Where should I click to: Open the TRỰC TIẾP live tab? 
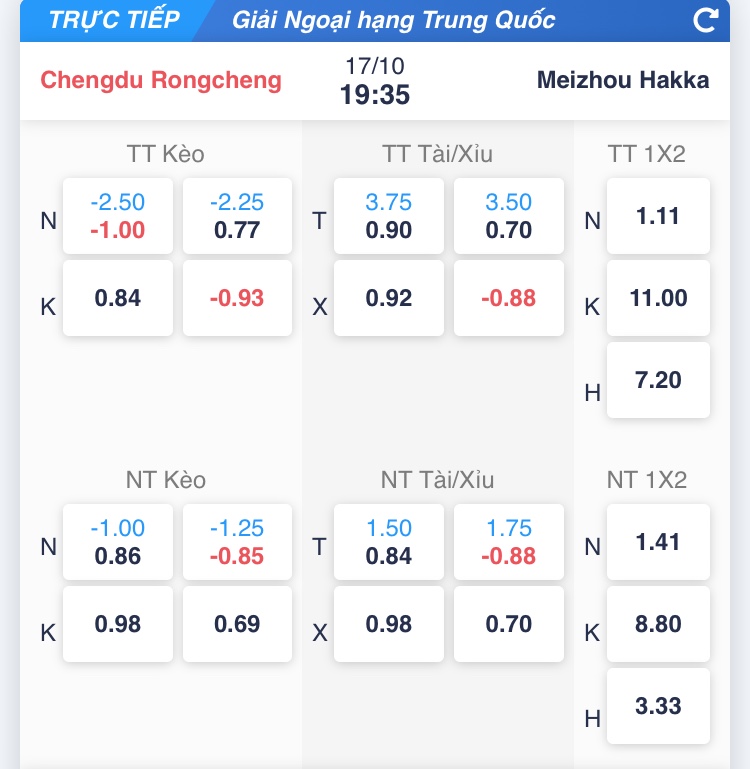tap(114, 20)
